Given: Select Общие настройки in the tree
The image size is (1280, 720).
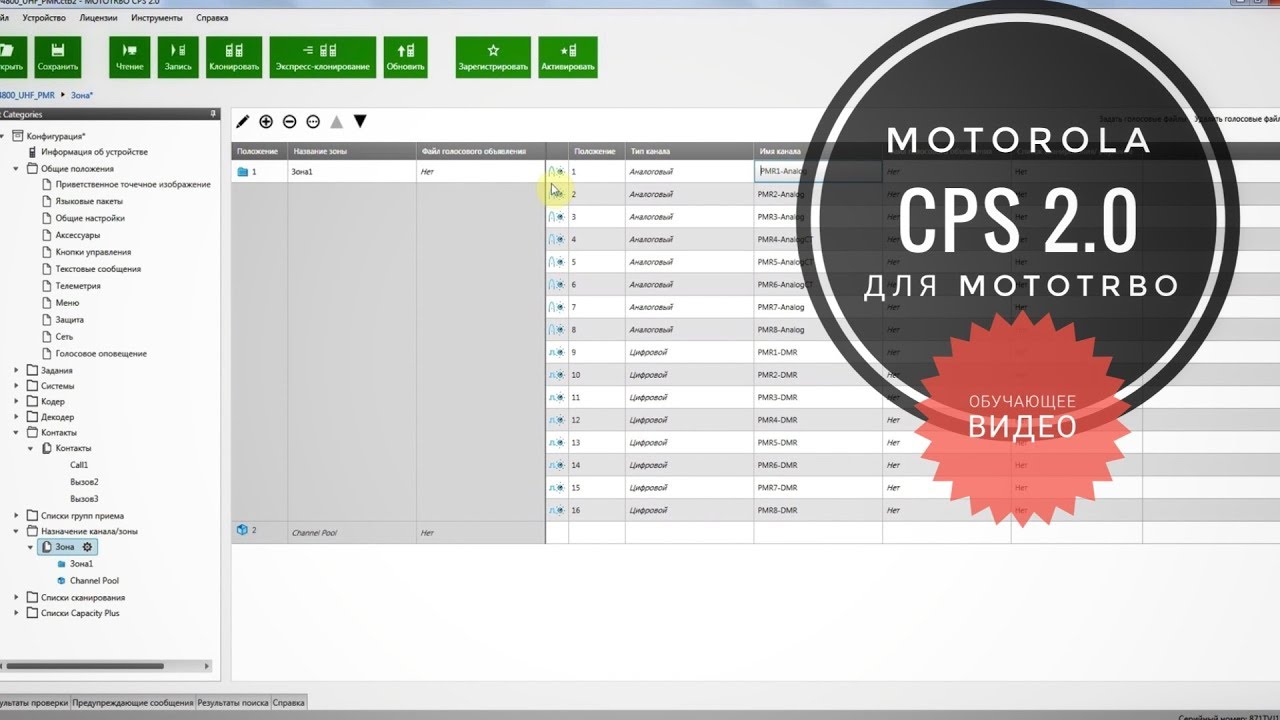Looking at the screenshot, I should 90,218.
